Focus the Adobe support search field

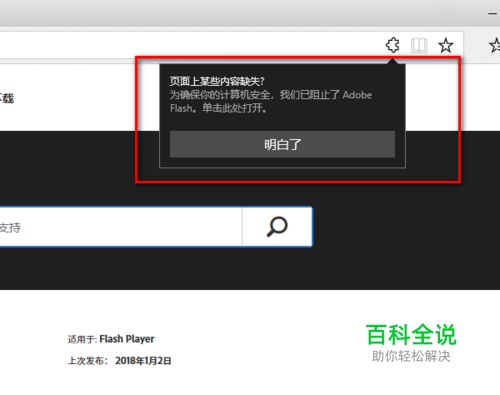click(120, 227)
